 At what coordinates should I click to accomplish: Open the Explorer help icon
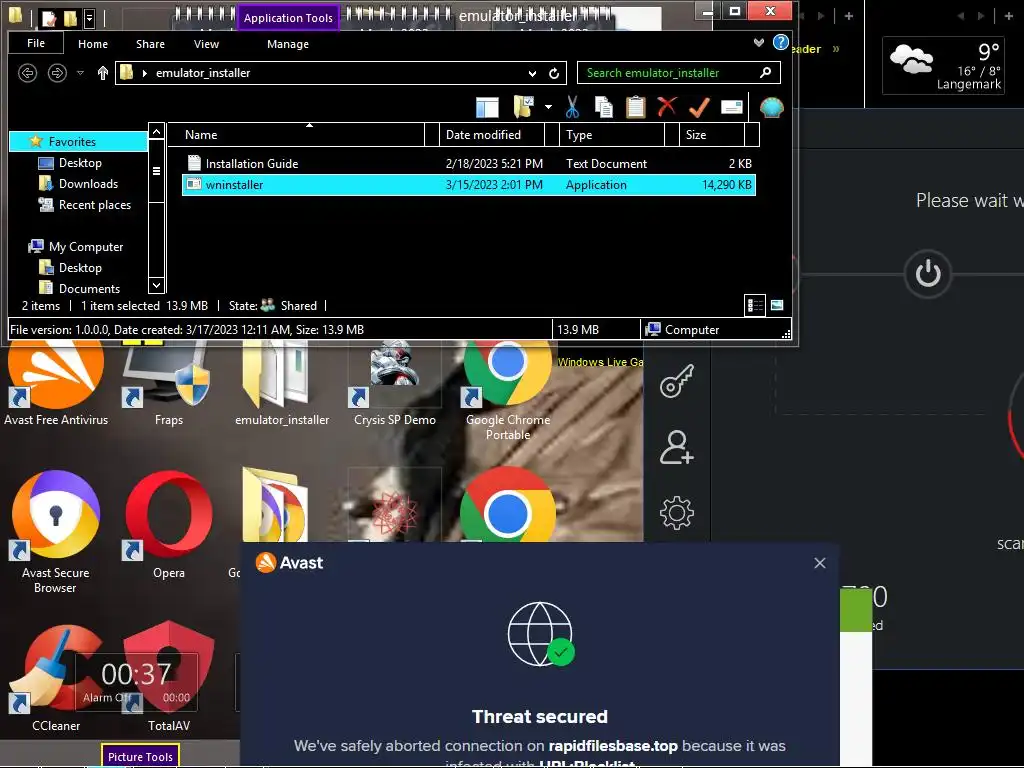[x=780, y=42]
